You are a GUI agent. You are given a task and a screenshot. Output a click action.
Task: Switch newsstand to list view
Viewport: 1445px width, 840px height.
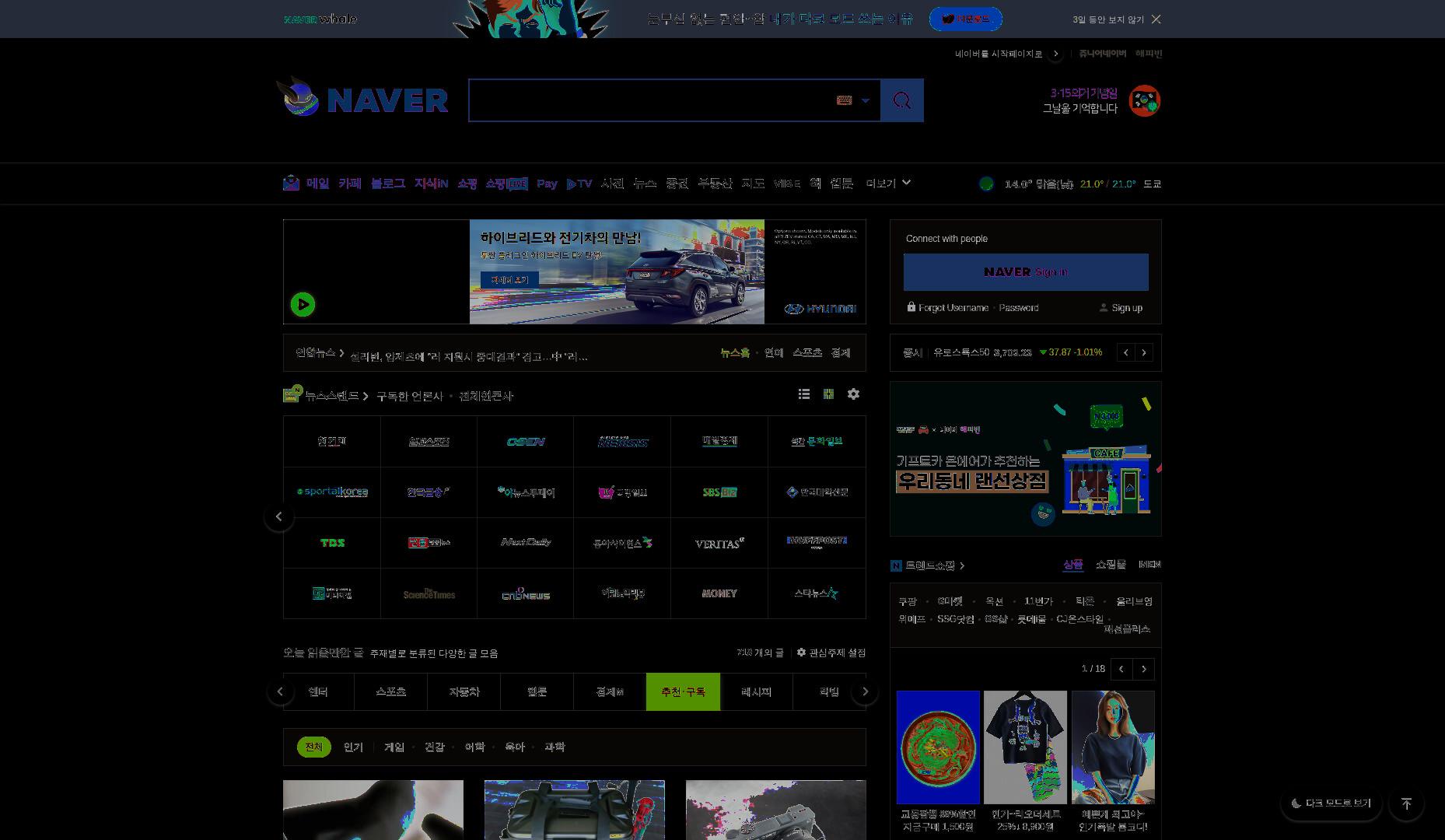[804, 394]
